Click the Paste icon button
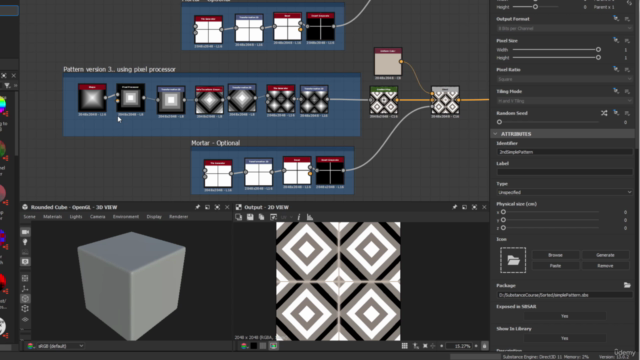 coord(555,266)
